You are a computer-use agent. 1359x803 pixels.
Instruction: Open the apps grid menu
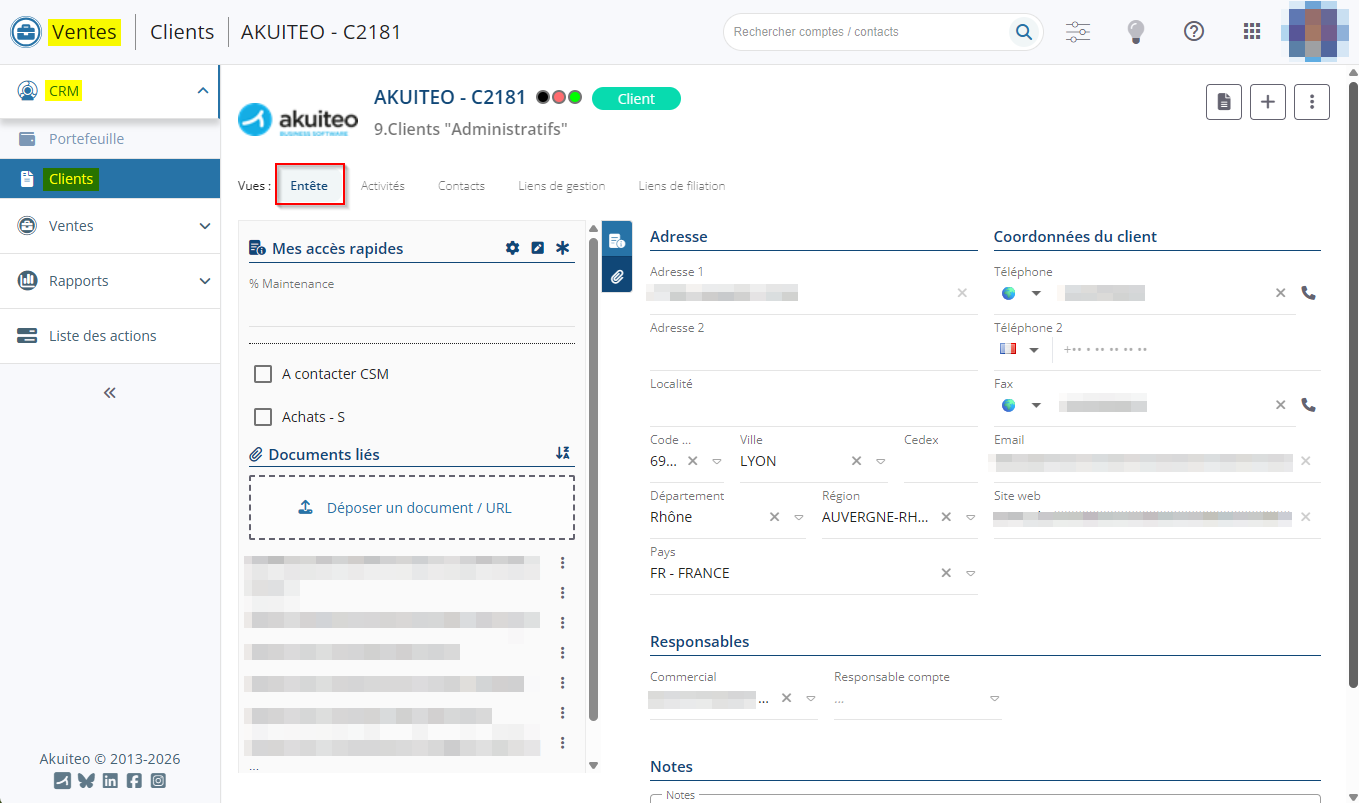coord(1251,32)
